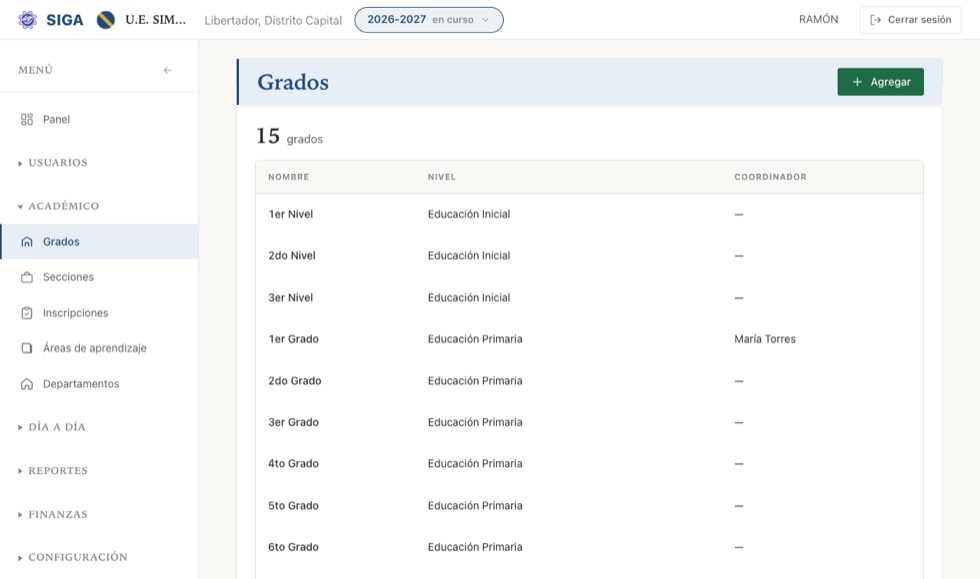980x579 pixels.
Task: Expand the DÍA A DÍA section
Action: point(52,427)
